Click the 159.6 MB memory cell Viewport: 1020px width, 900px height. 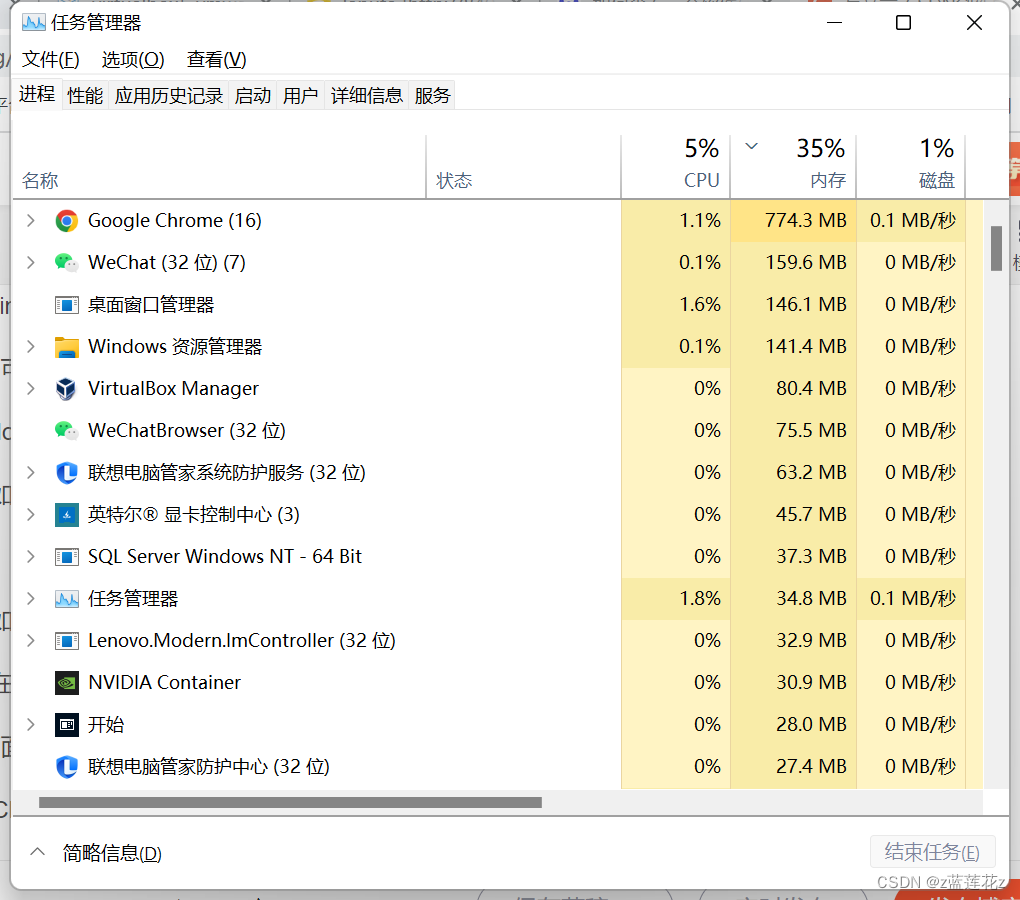794,263
